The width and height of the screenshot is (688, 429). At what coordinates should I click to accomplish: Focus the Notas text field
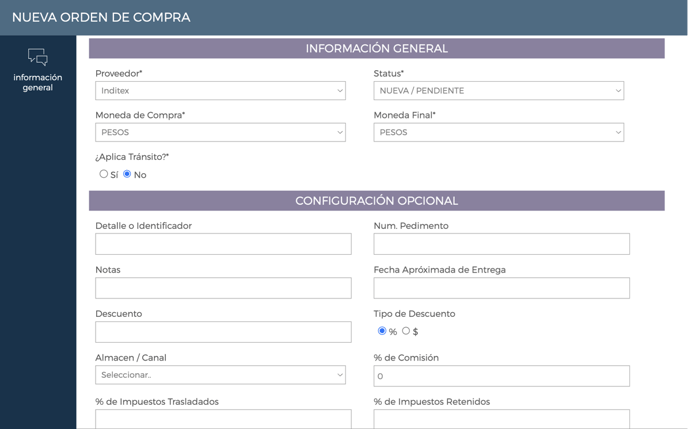coord(223,288)
